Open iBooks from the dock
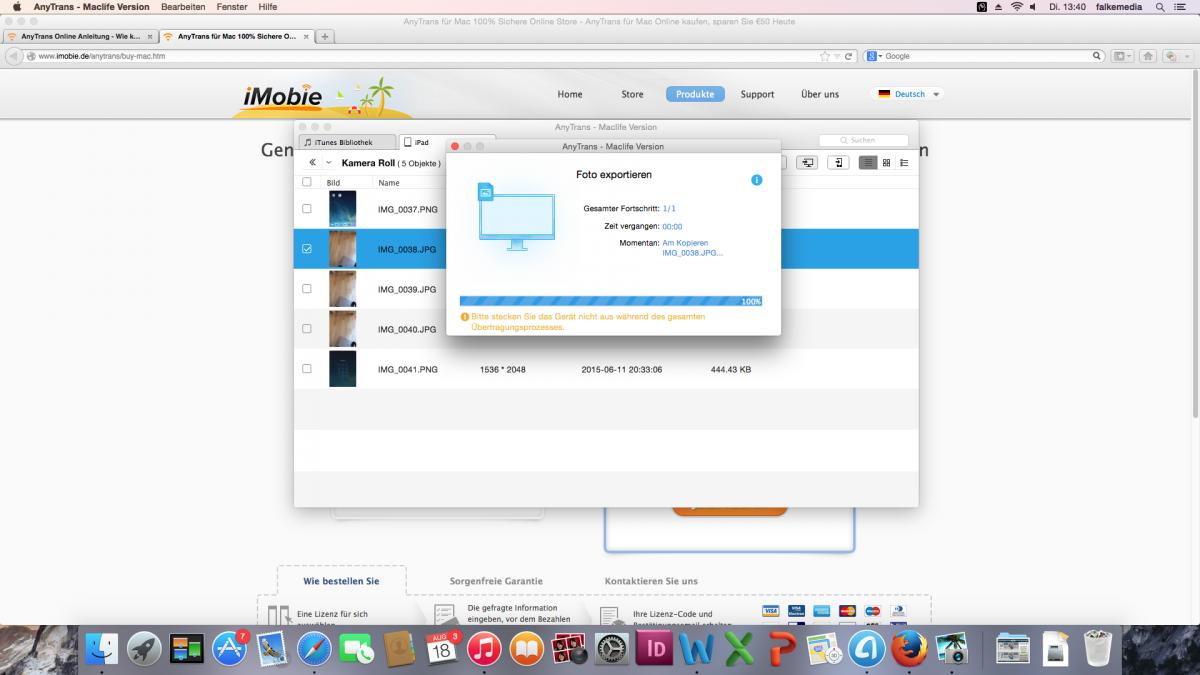 [x=527, y=650]
